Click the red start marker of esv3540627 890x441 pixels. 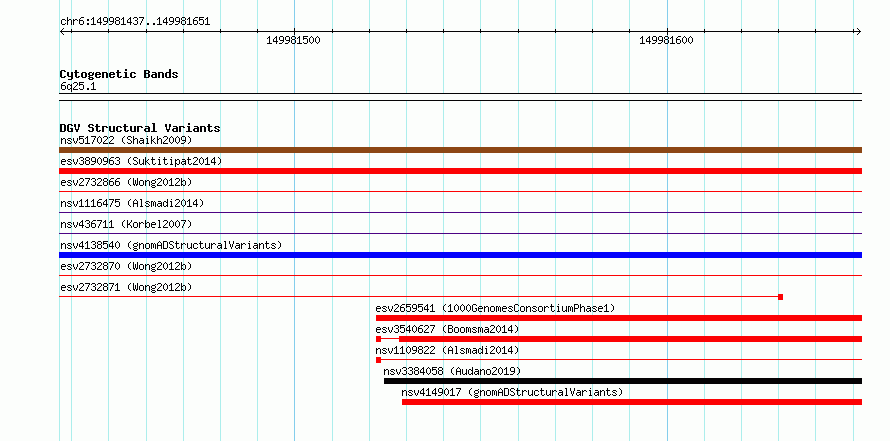tap(379, 339)
